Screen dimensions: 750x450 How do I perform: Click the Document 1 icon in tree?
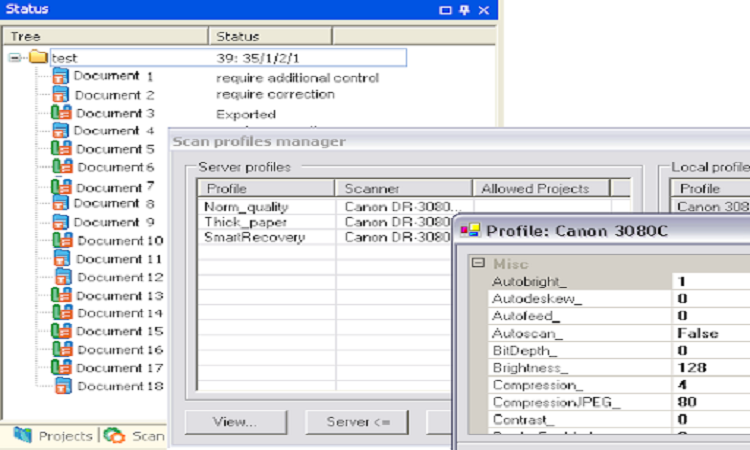(x=62, y=76)
